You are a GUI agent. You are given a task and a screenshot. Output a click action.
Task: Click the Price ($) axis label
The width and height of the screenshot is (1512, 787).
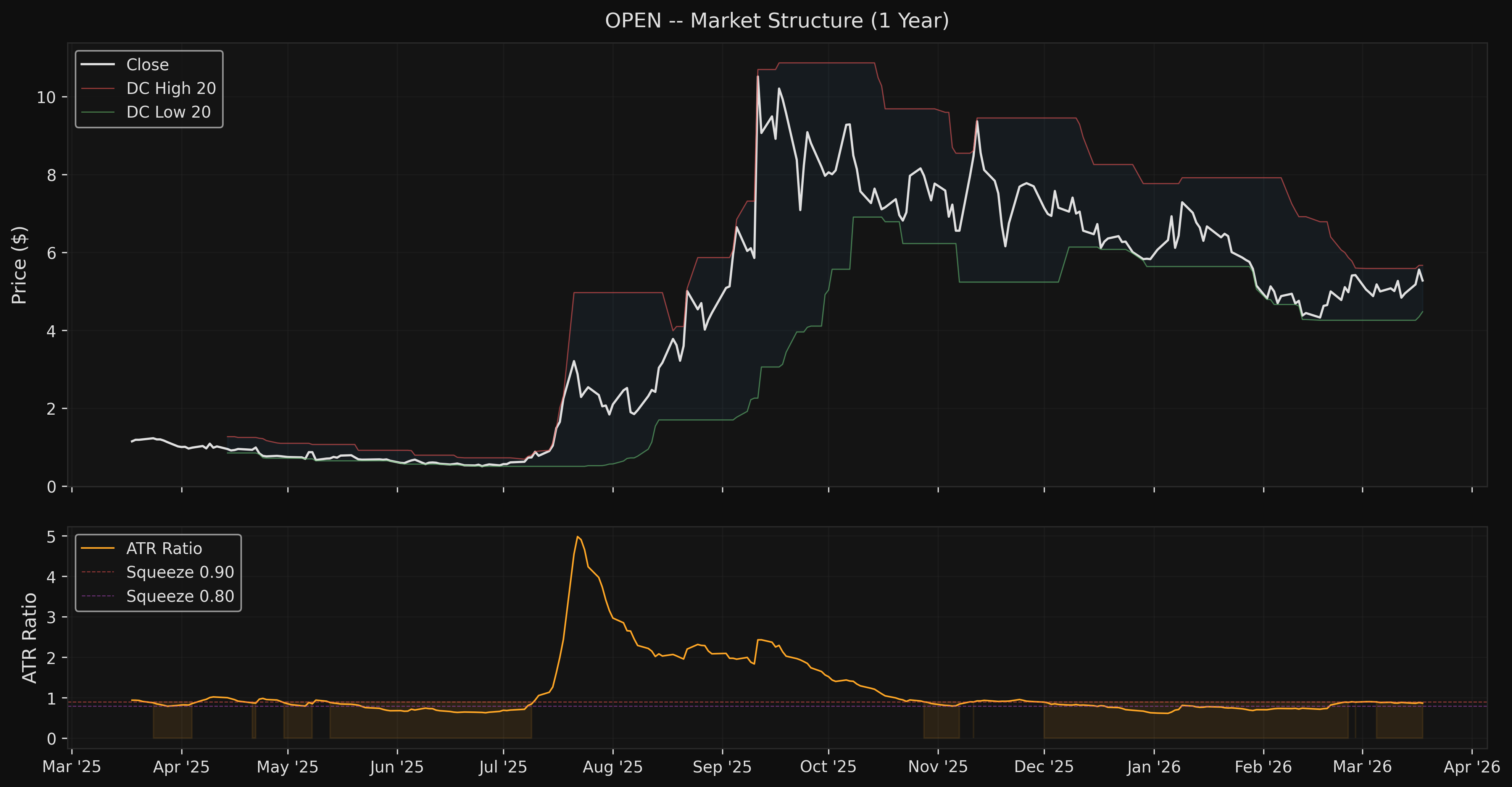click(x=19, y=264)
